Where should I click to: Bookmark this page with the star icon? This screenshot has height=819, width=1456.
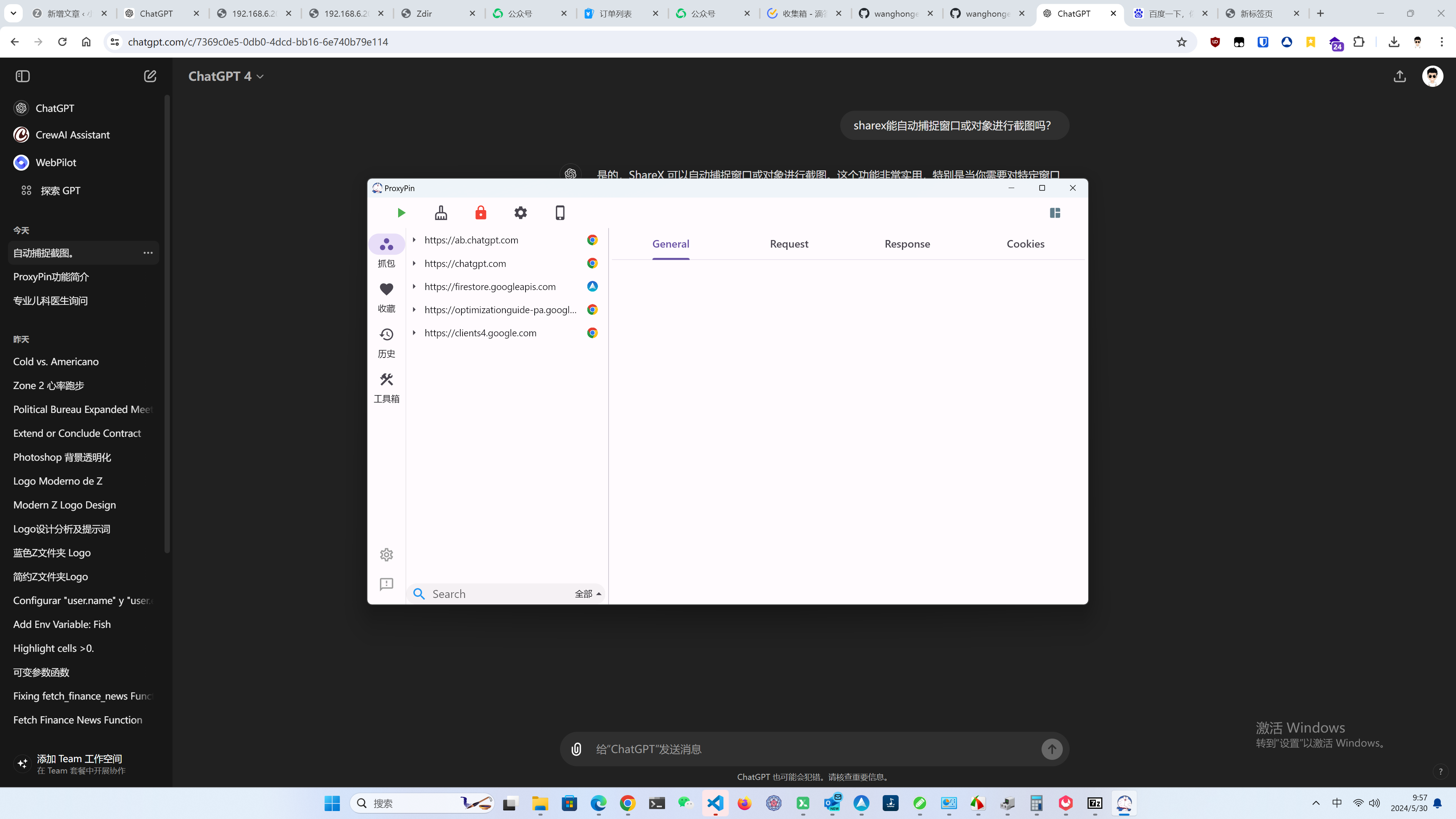[1181, 42]
